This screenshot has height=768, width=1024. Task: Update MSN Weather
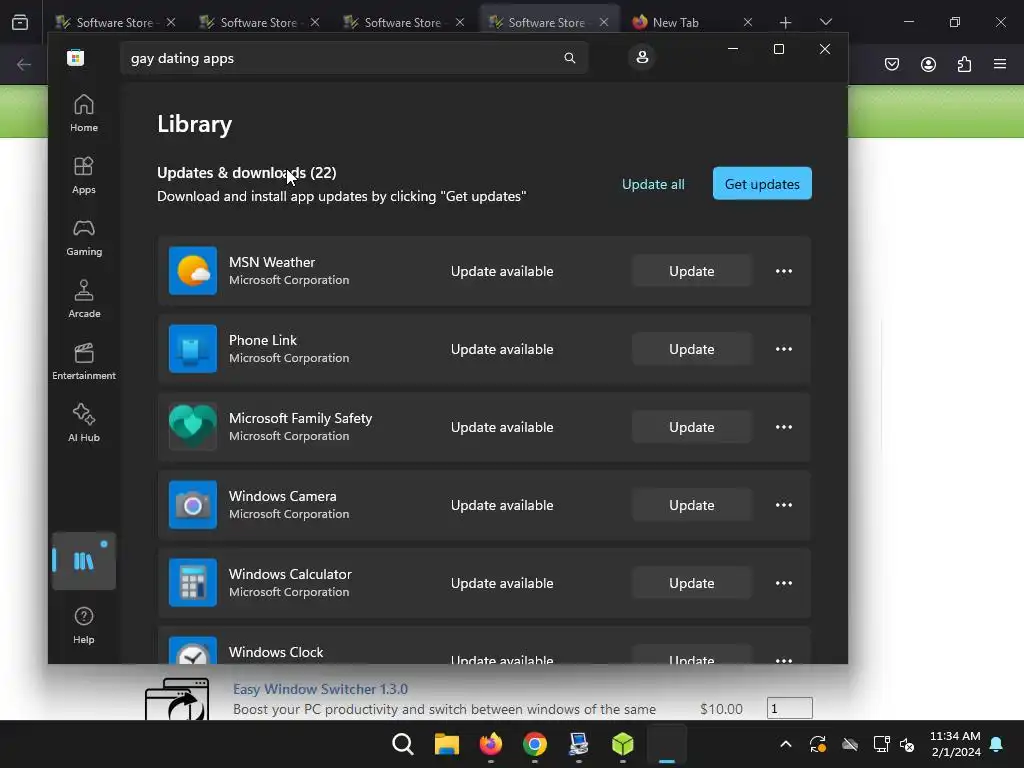(692, 271)
